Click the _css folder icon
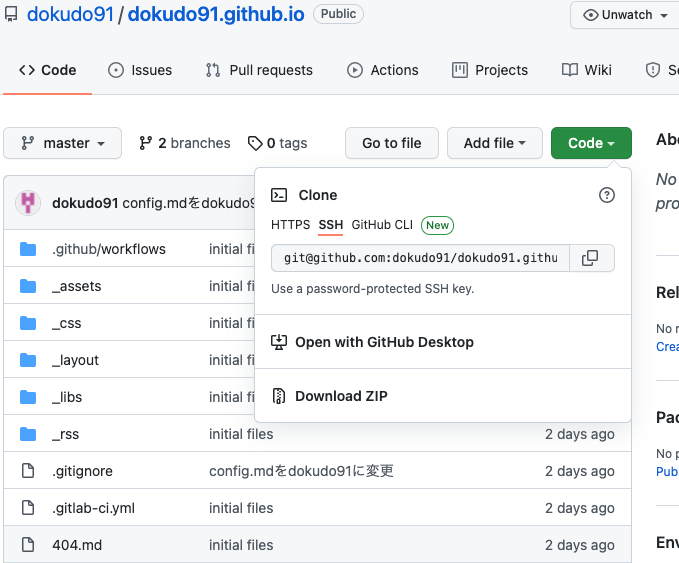 click(28, 323)
